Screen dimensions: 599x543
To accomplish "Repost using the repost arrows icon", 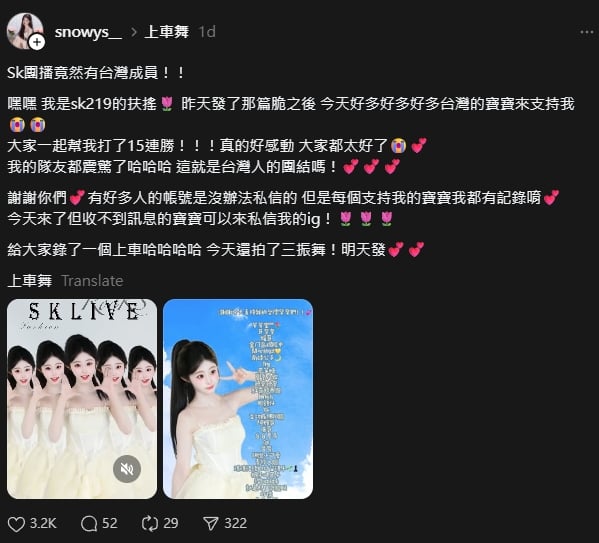I will tap(150, 524).
